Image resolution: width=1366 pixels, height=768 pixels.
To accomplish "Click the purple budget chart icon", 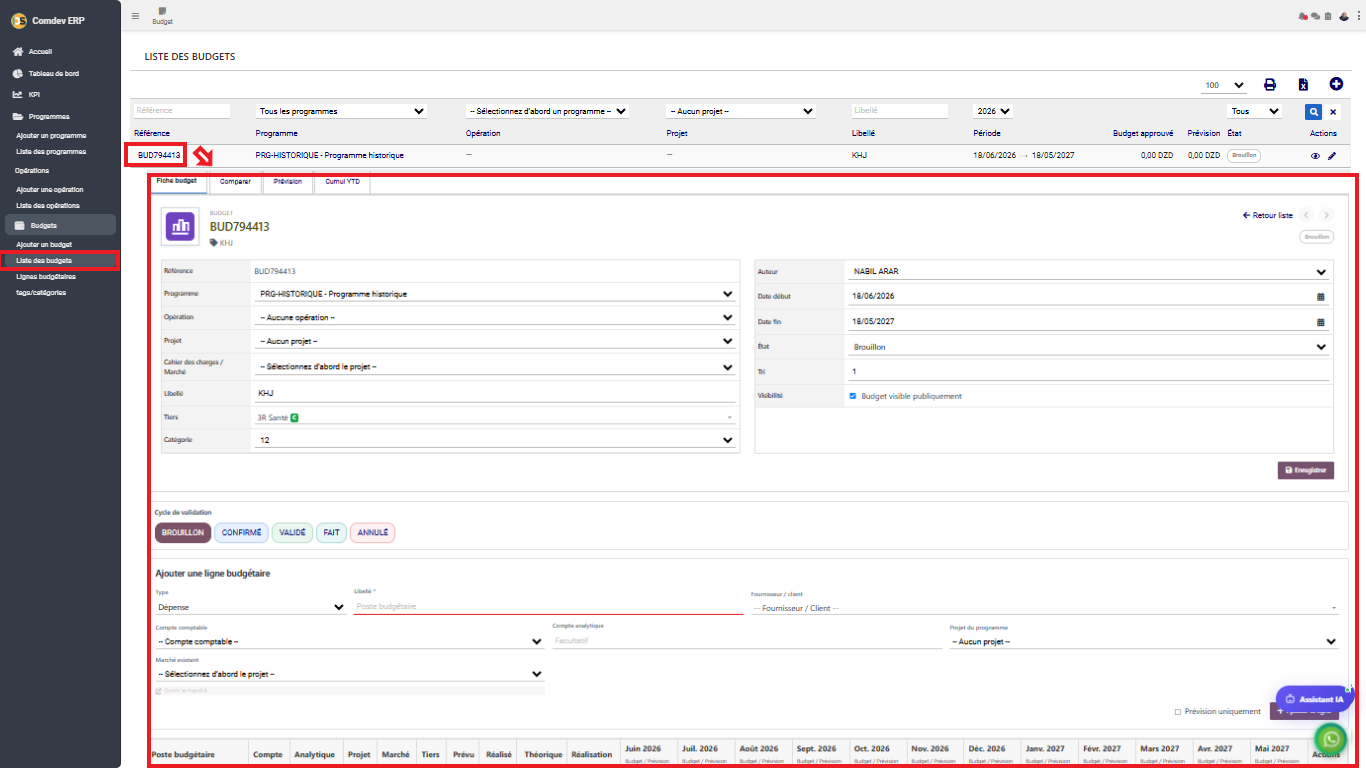I will (181, 227).
